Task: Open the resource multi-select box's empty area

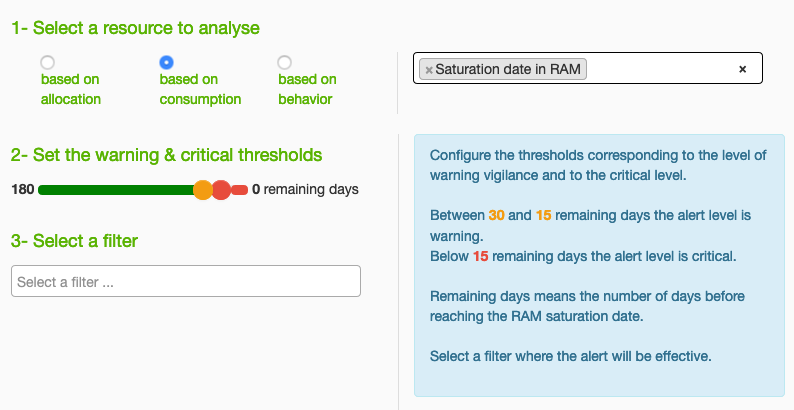Action: 658,69
